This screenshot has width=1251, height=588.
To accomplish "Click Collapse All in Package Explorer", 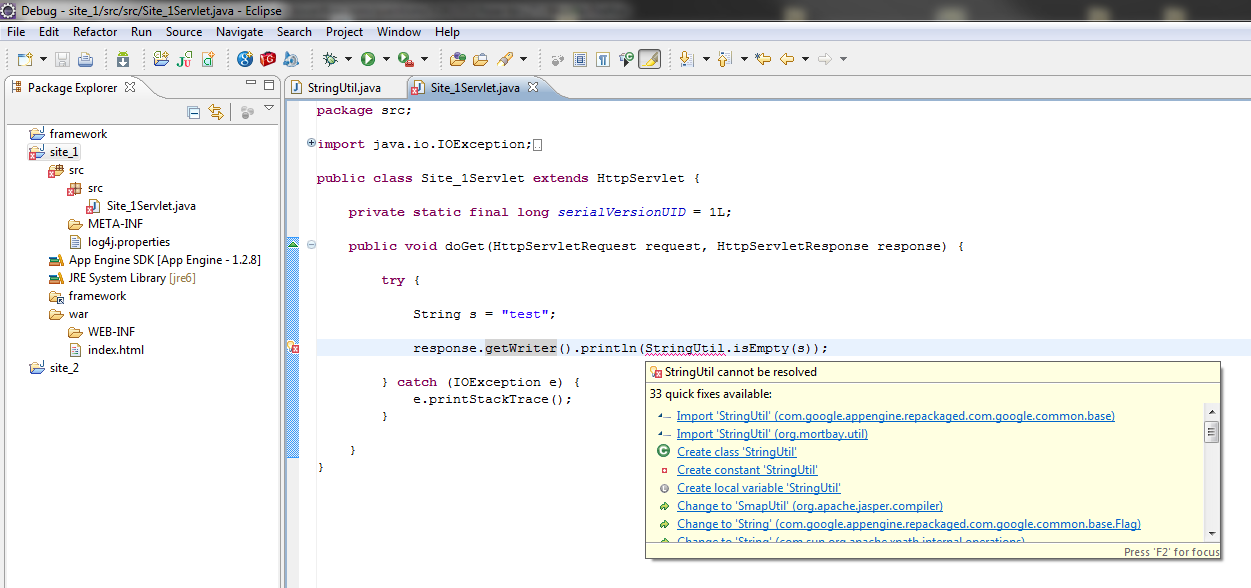I will [x=194, y=112].
